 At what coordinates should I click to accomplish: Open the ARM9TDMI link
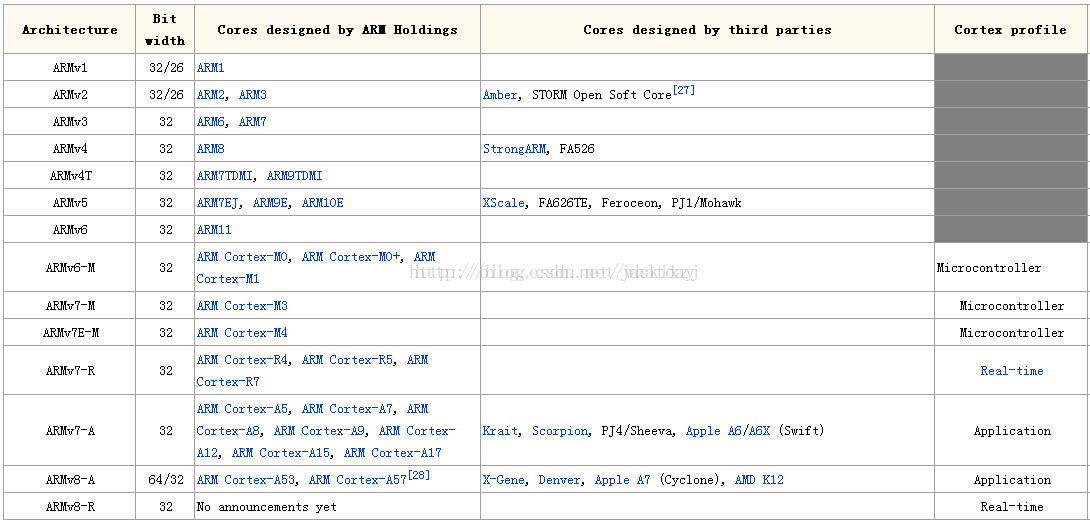pyautogui.click(x=295, y=176)
